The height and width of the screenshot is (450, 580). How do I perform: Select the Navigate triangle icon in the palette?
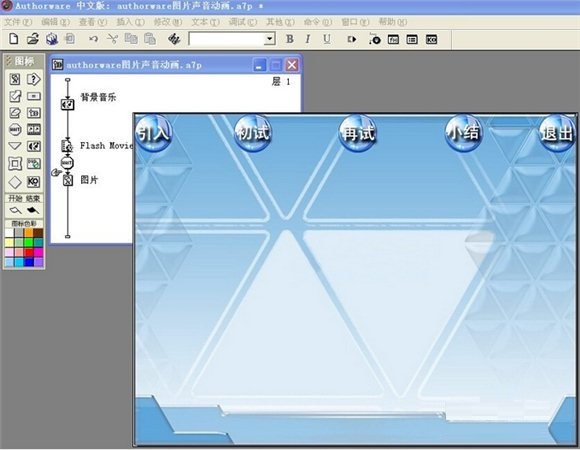(15, 146)
